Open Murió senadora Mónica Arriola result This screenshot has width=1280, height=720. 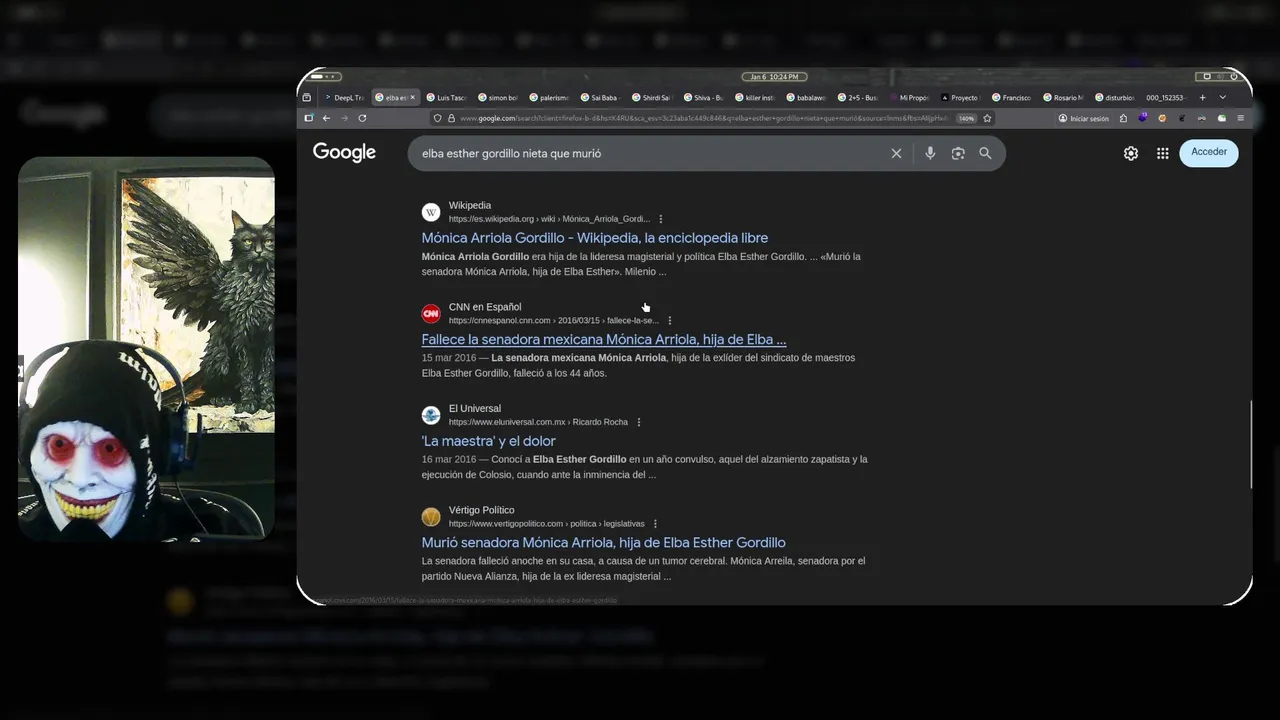(604, 543)
